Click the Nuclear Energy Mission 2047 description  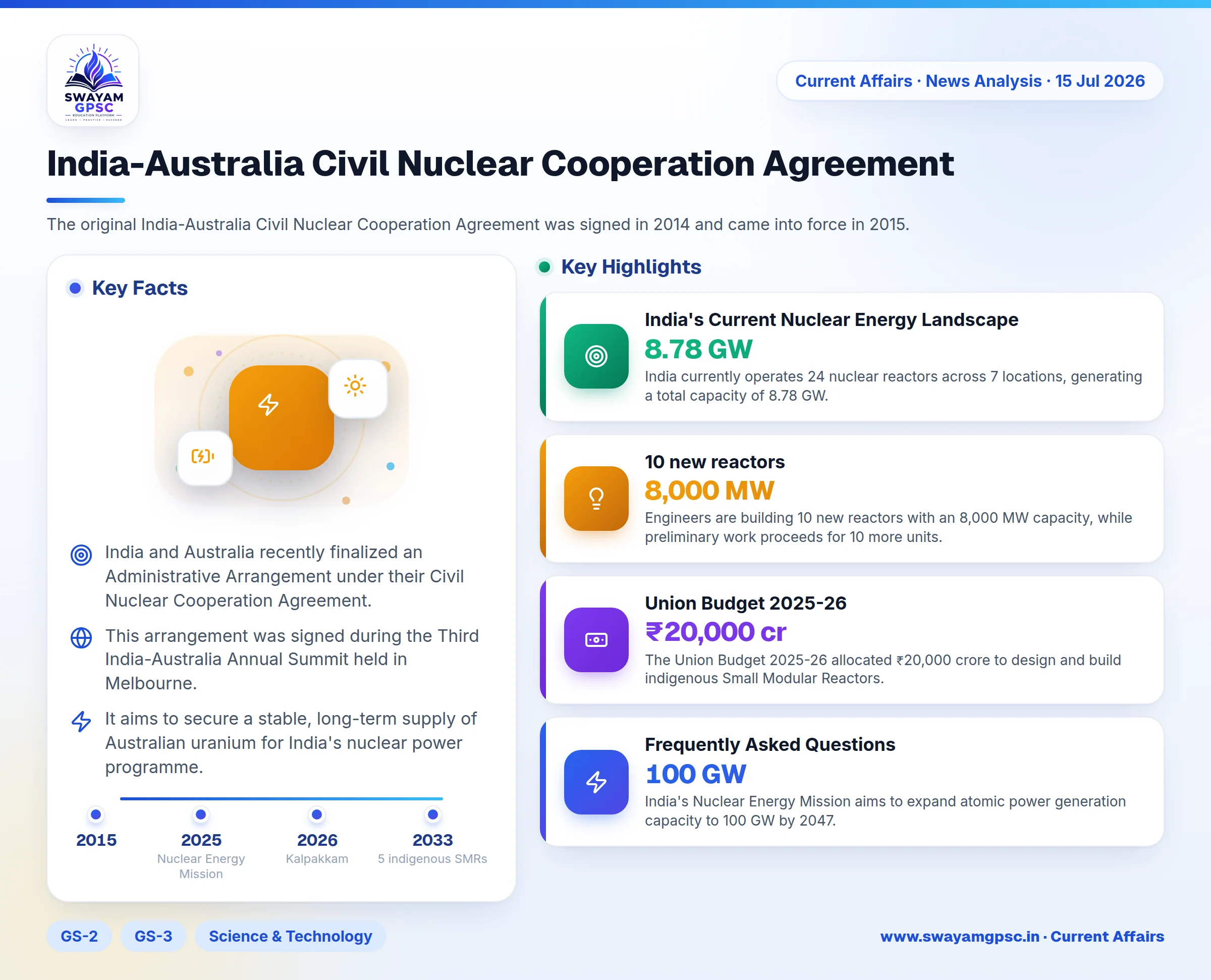(x=885, y=810)
